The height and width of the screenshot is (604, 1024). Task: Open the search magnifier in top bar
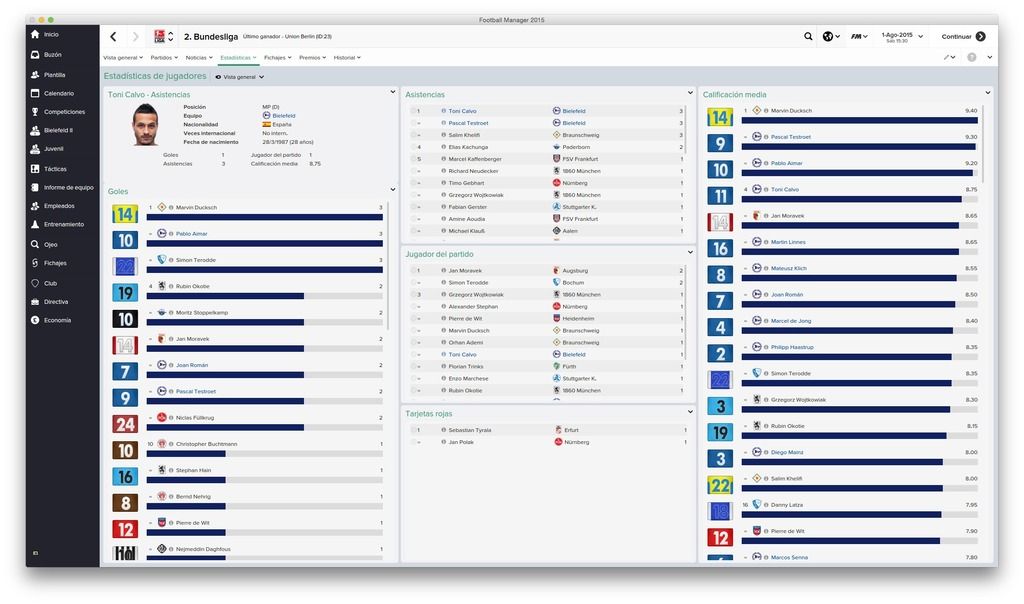(x=808, y=37)
